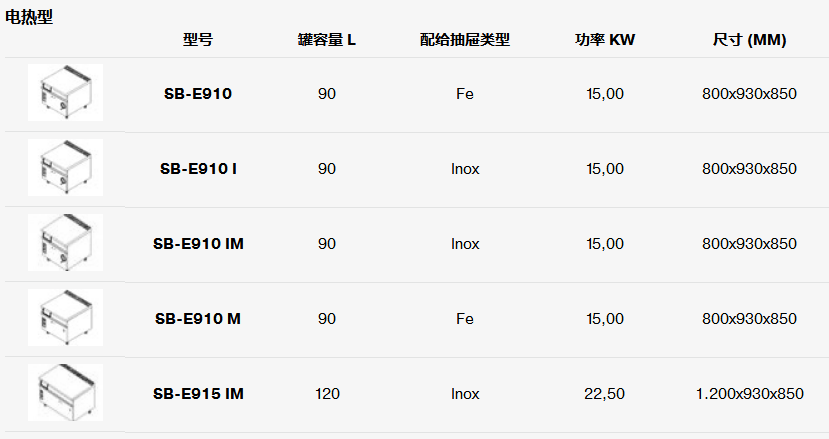Open the SB-E910 product thumbnail image
Image resolution: width=829 pixels, height=439 pixels.
(x=66, y=93)
